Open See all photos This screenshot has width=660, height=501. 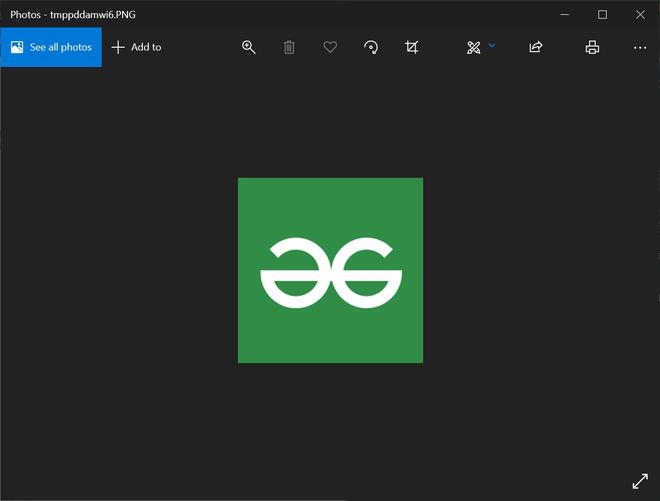[x=51, y=47]
